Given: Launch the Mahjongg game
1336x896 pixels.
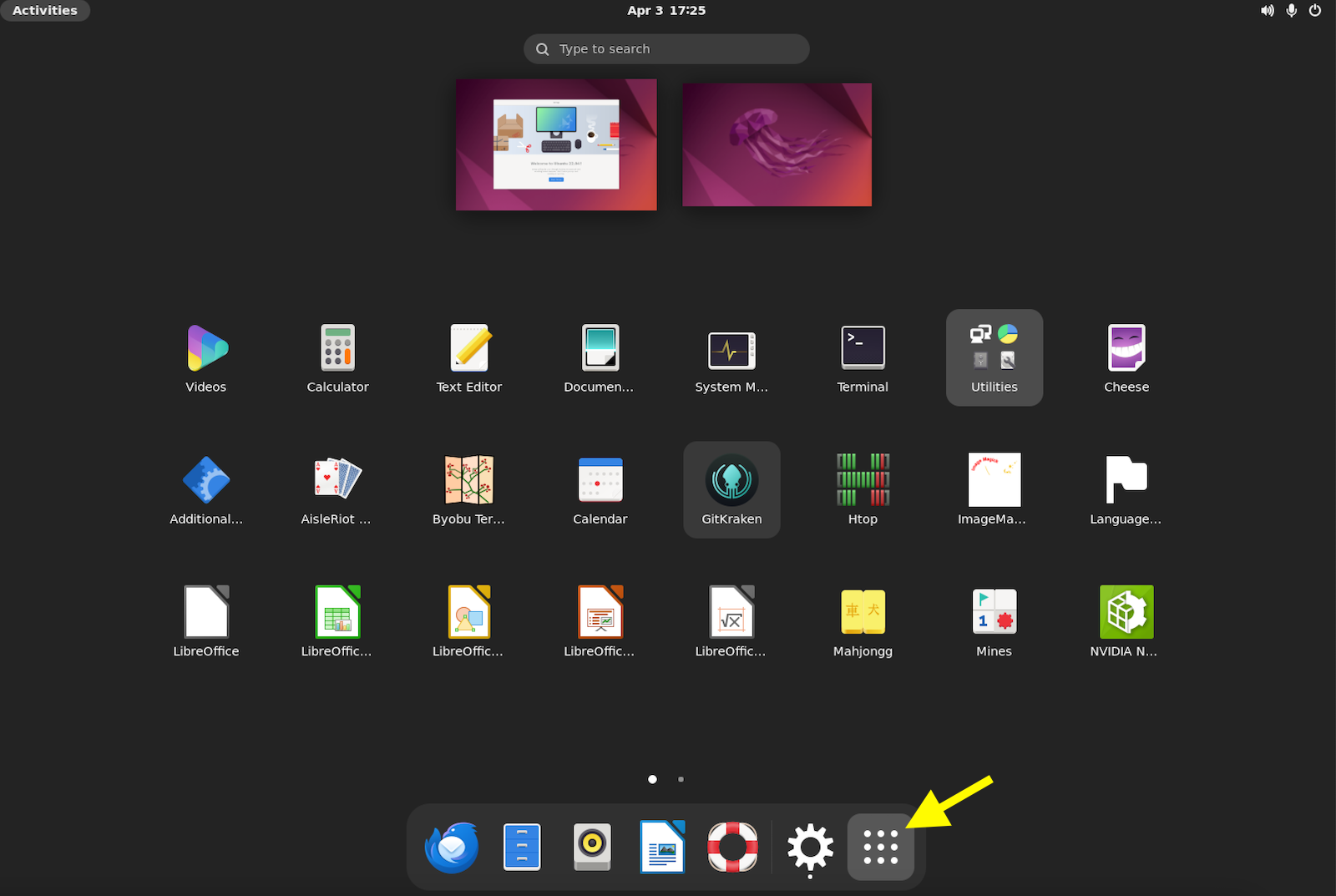Looking at the screenshot, I should [x=863, y=621].
